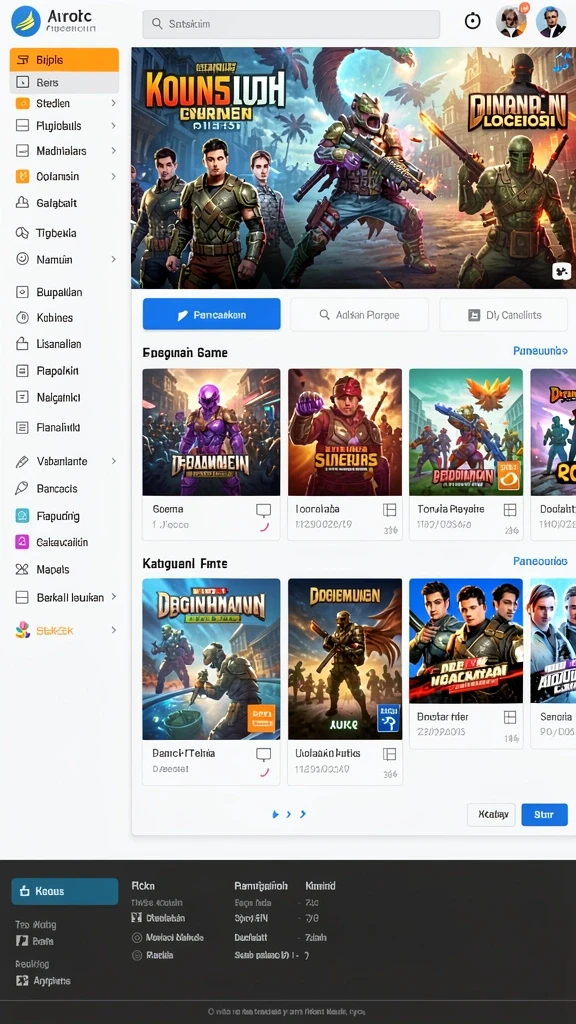Open the first user avatar with notification badge

click(511, 21)
